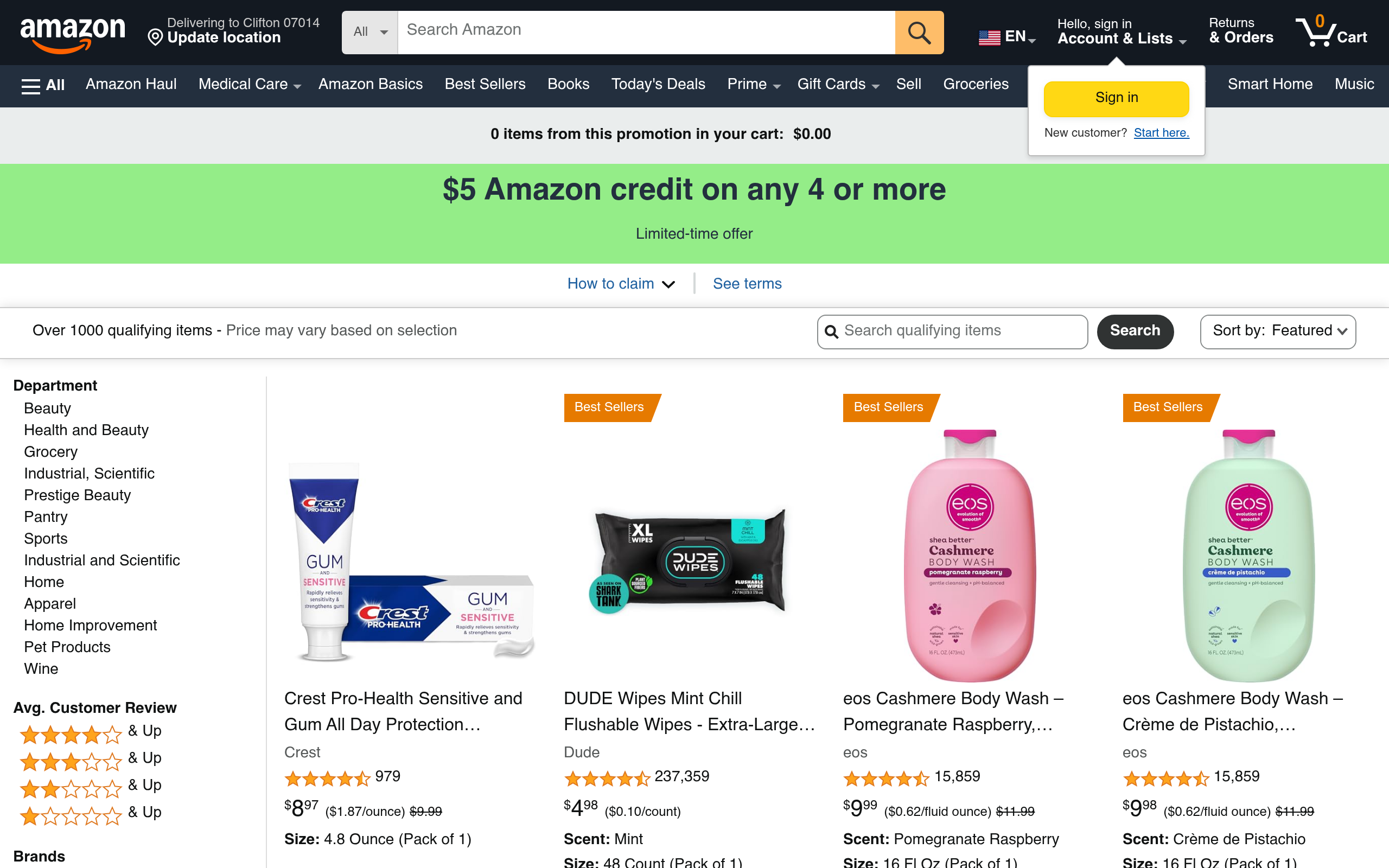
Task: Open the hamburger All menu
Action: click(42, 85)
